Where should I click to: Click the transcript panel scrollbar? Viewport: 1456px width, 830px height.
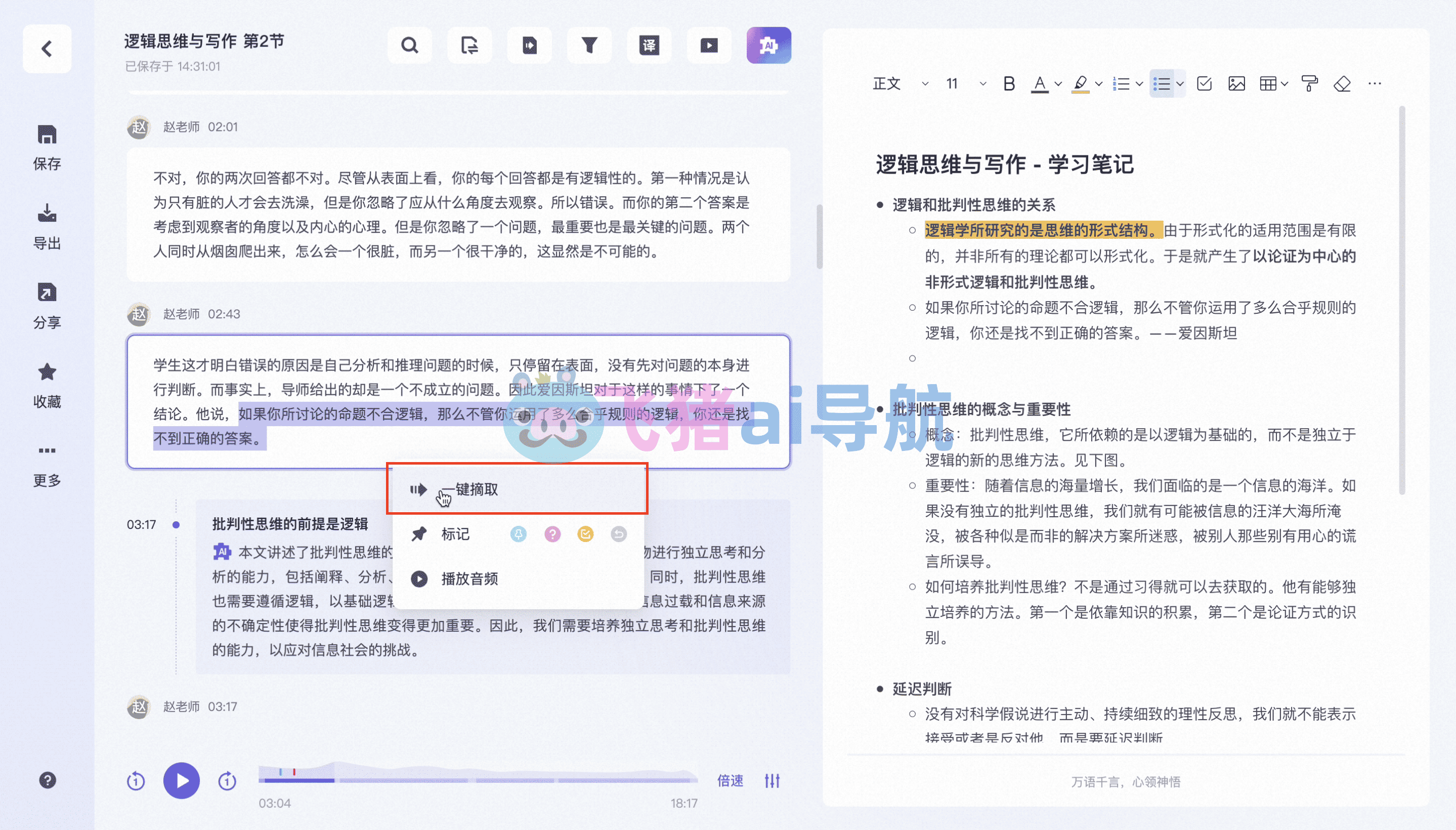(819, 236)
